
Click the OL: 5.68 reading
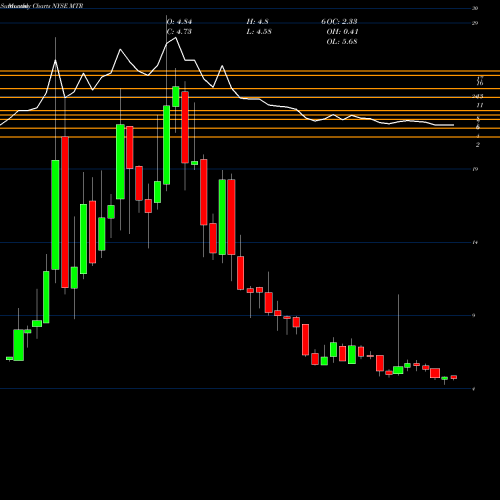pyautogui.click(x=342, y=42)
